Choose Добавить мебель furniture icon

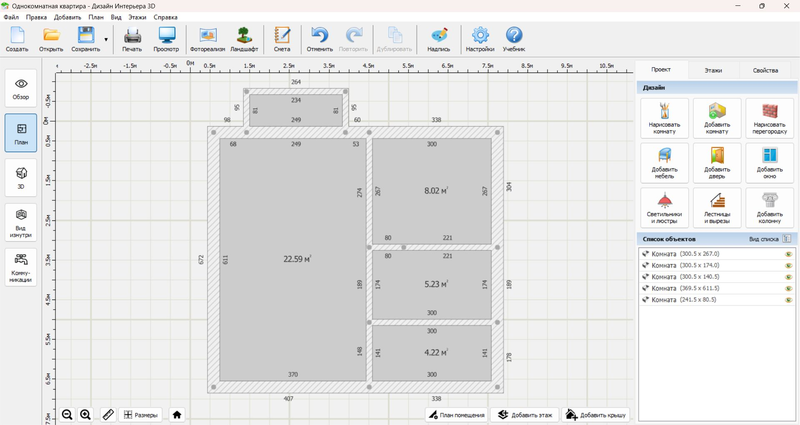coord(664,162)
